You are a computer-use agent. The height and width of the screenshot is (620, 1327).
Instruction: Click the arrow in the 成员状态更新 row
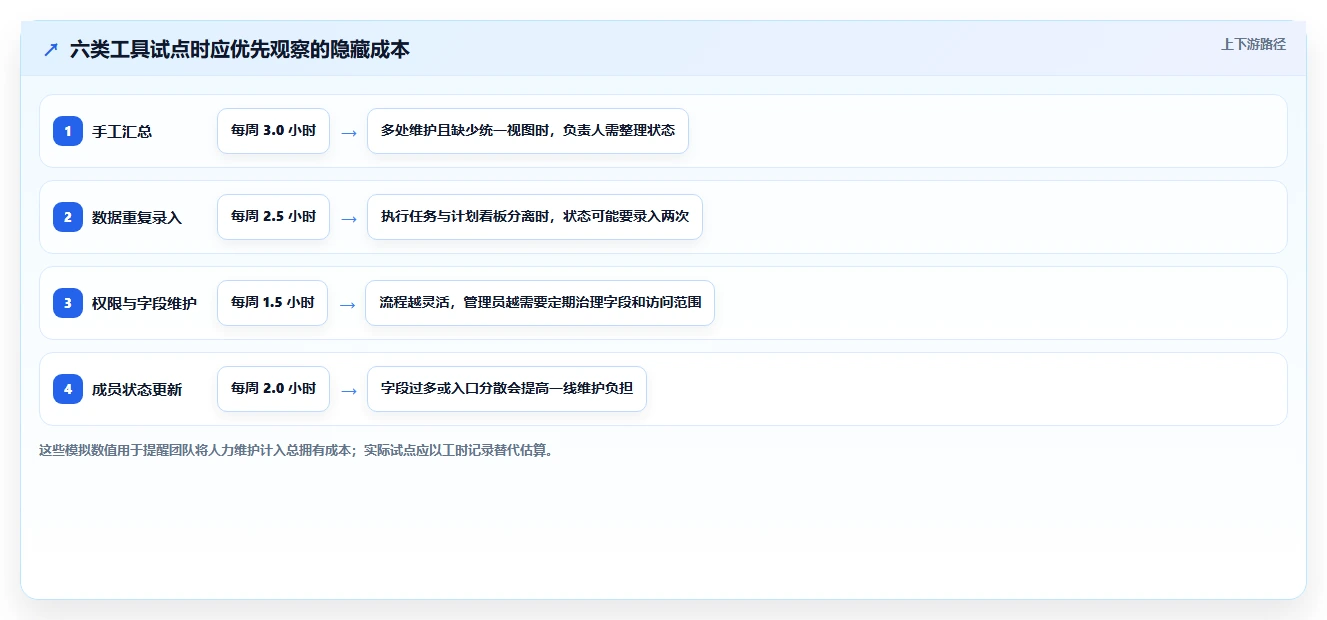[x=349, y=390]
